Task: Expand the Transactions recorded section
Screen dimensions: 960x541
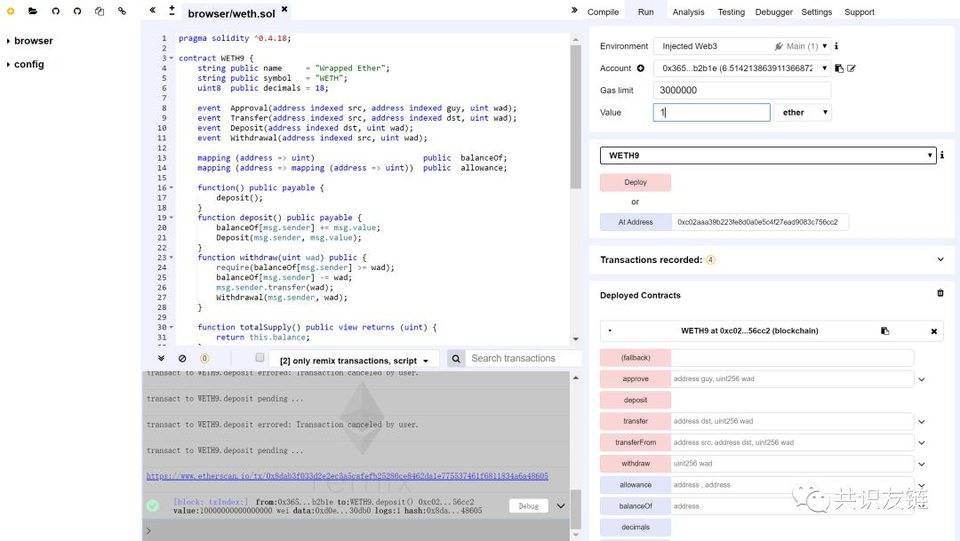Action: 940,259
